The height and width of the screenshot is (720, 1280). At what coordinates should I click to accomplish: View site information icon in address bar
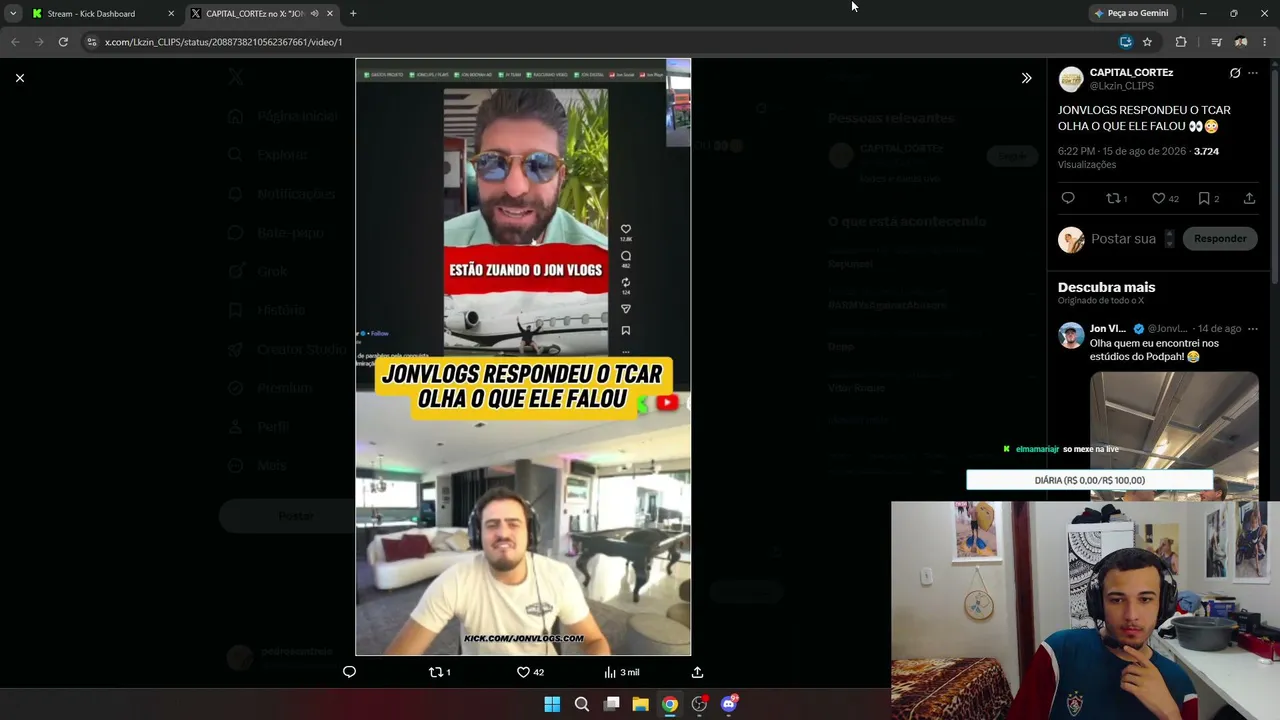click(92, 42)
